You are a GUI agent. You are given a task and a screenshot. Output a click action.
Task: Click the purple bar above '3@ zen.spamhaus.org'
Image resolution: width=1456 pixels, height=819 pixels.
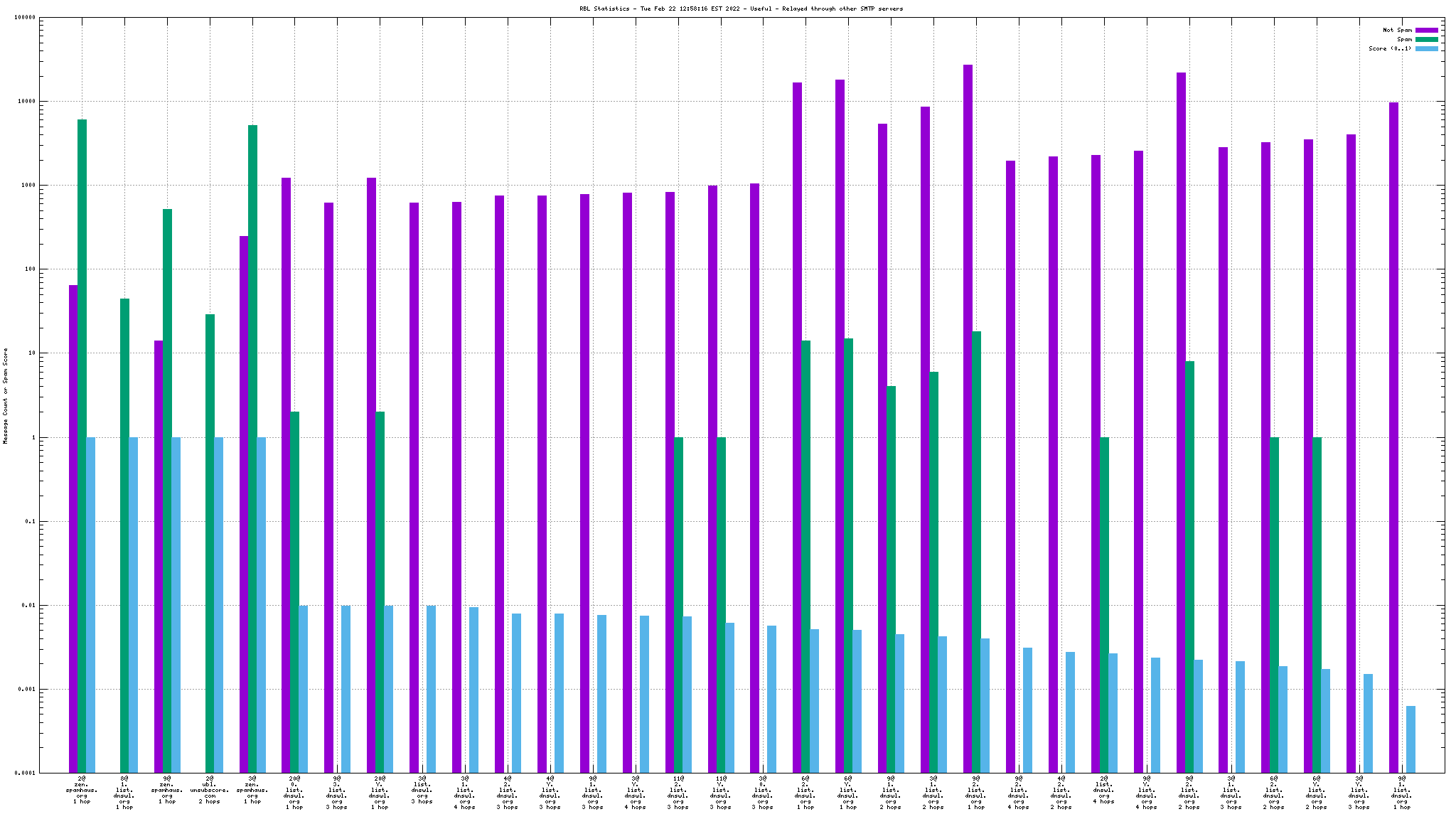pos(244,498)
